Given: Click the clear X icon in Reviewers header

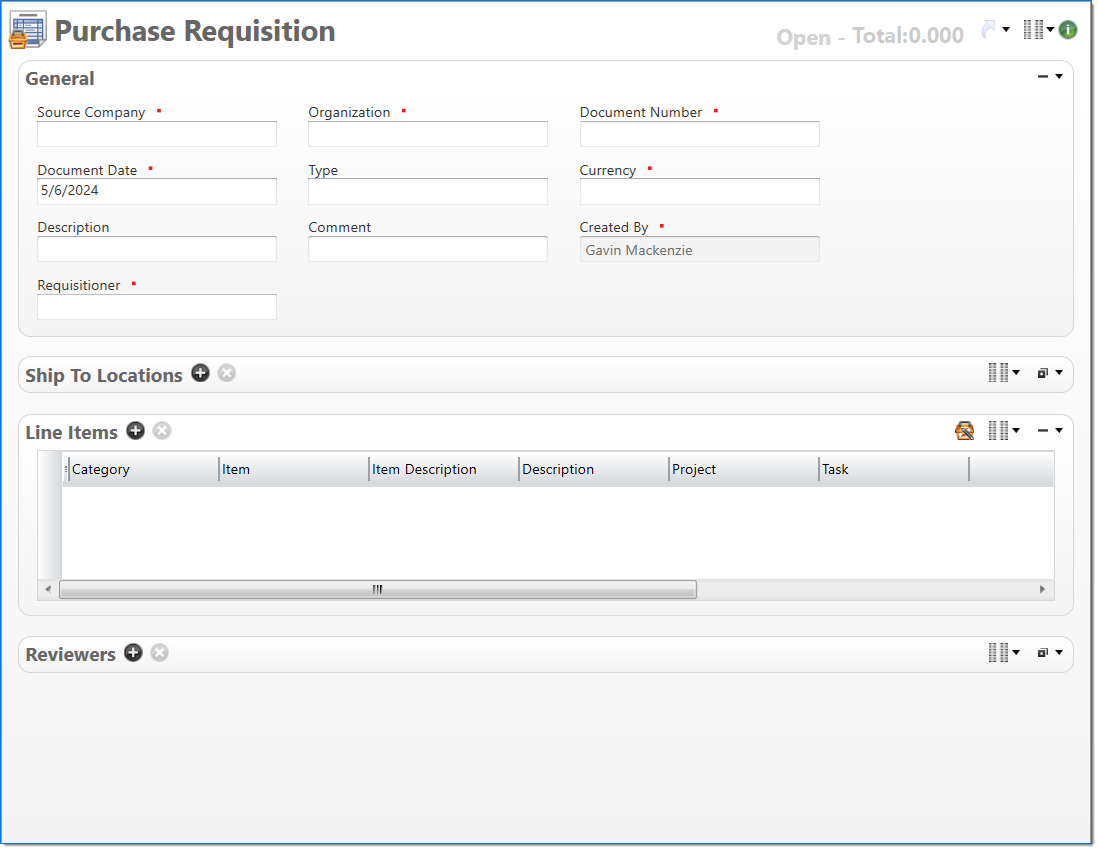Looking at the screenshot, I should coord(159,652).
